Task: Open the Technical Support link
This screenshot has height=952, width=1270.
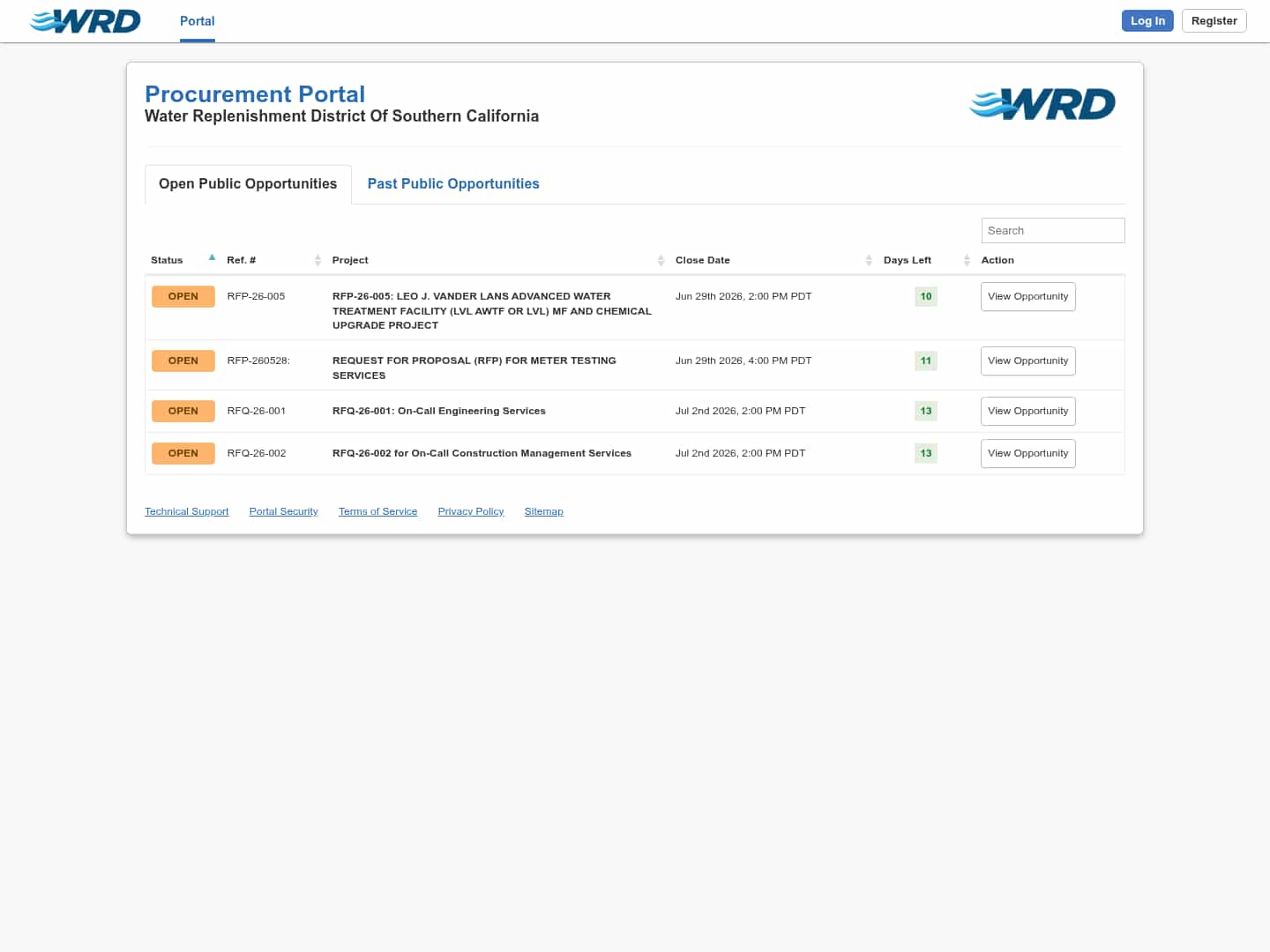Action: 187,511
